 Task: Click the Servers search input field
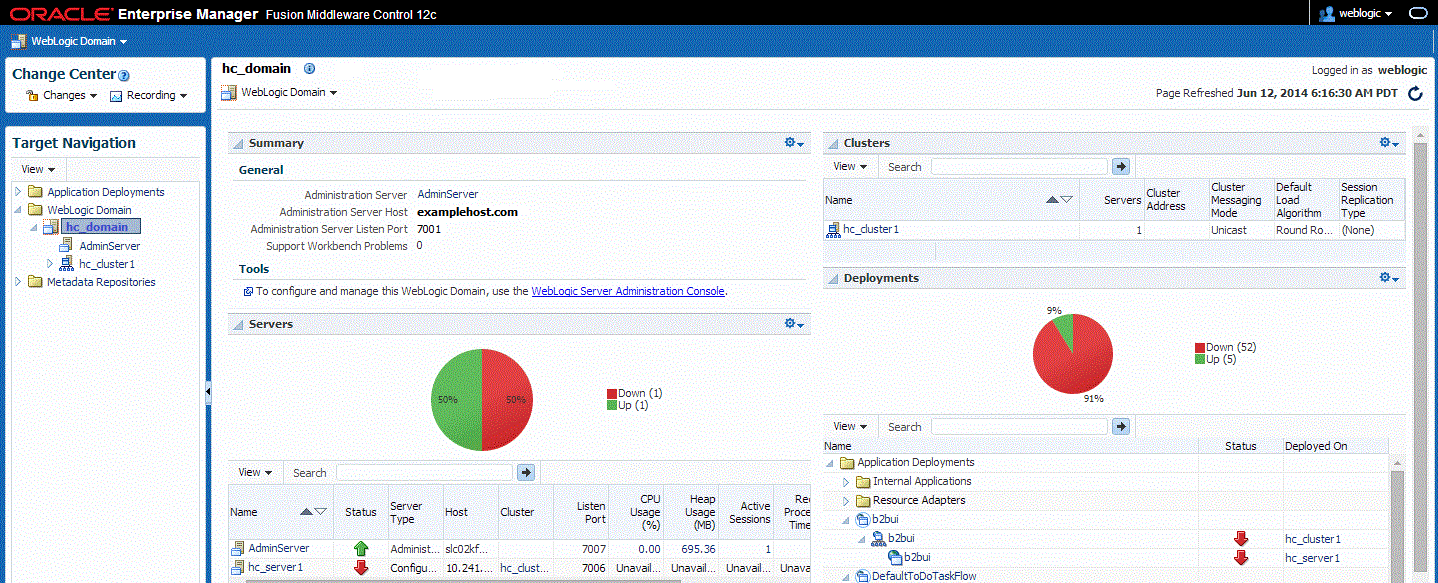click(x=424, y=472)
